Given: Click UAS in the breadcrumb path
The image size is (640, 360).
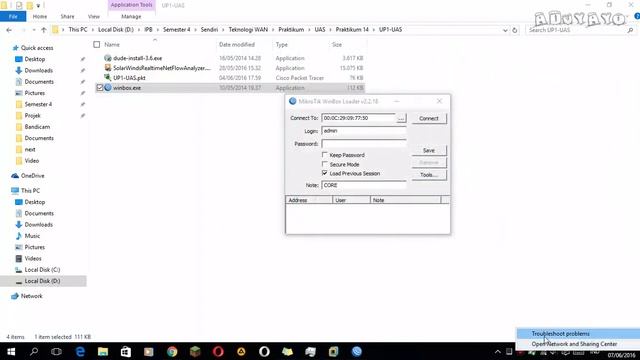Looking at the screenshot, I should [x=320, y=30].
